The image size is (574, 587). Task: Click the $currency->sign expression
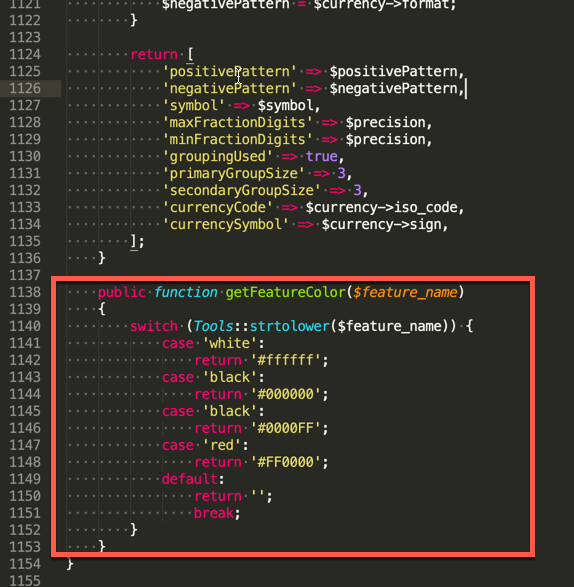tap(381, 225)
